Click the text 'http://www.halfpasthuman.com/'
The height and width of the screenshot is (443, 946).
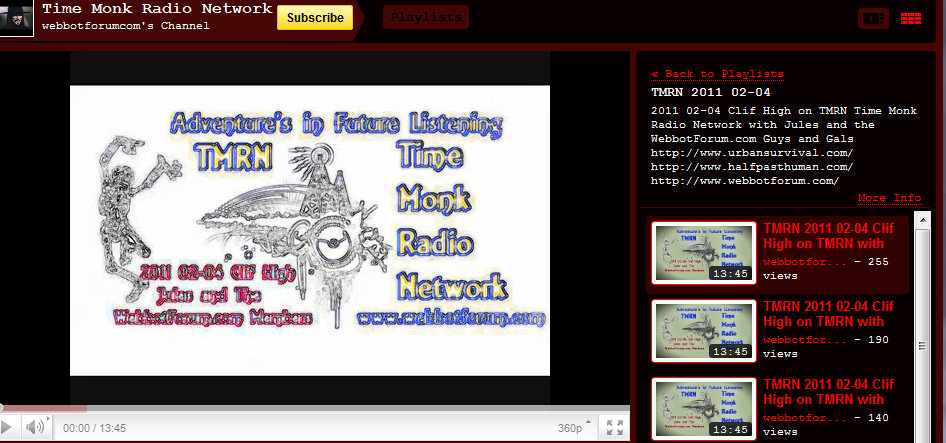752,167
